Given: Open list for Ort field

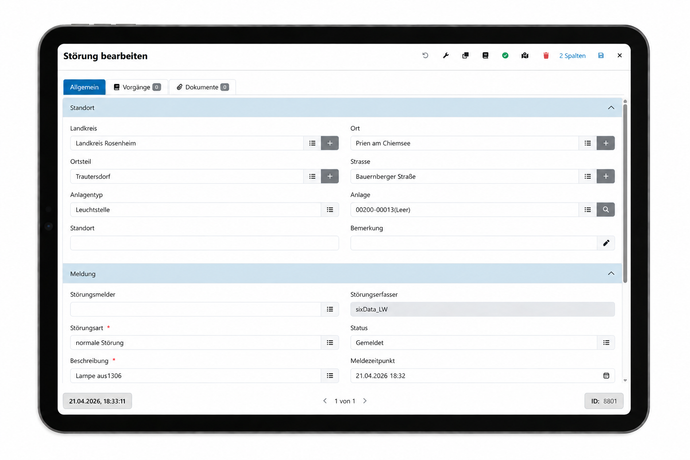Looking at the screenshot, I should (587, 143).
